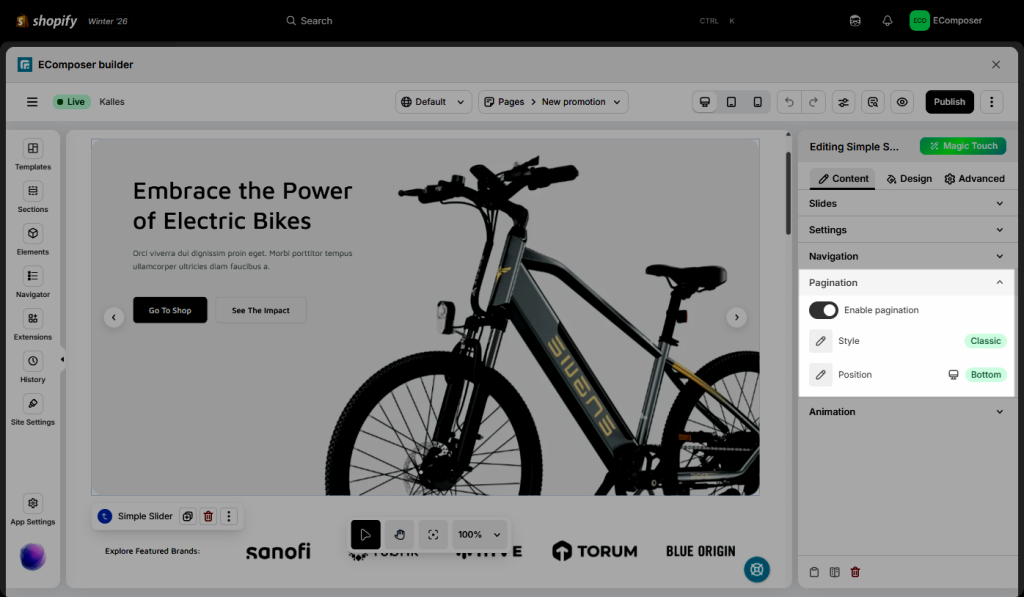Image resolution: width=1024 pixels, height=597 pixels.
Task: Click the next slide arrow
Action: (737, 317)
